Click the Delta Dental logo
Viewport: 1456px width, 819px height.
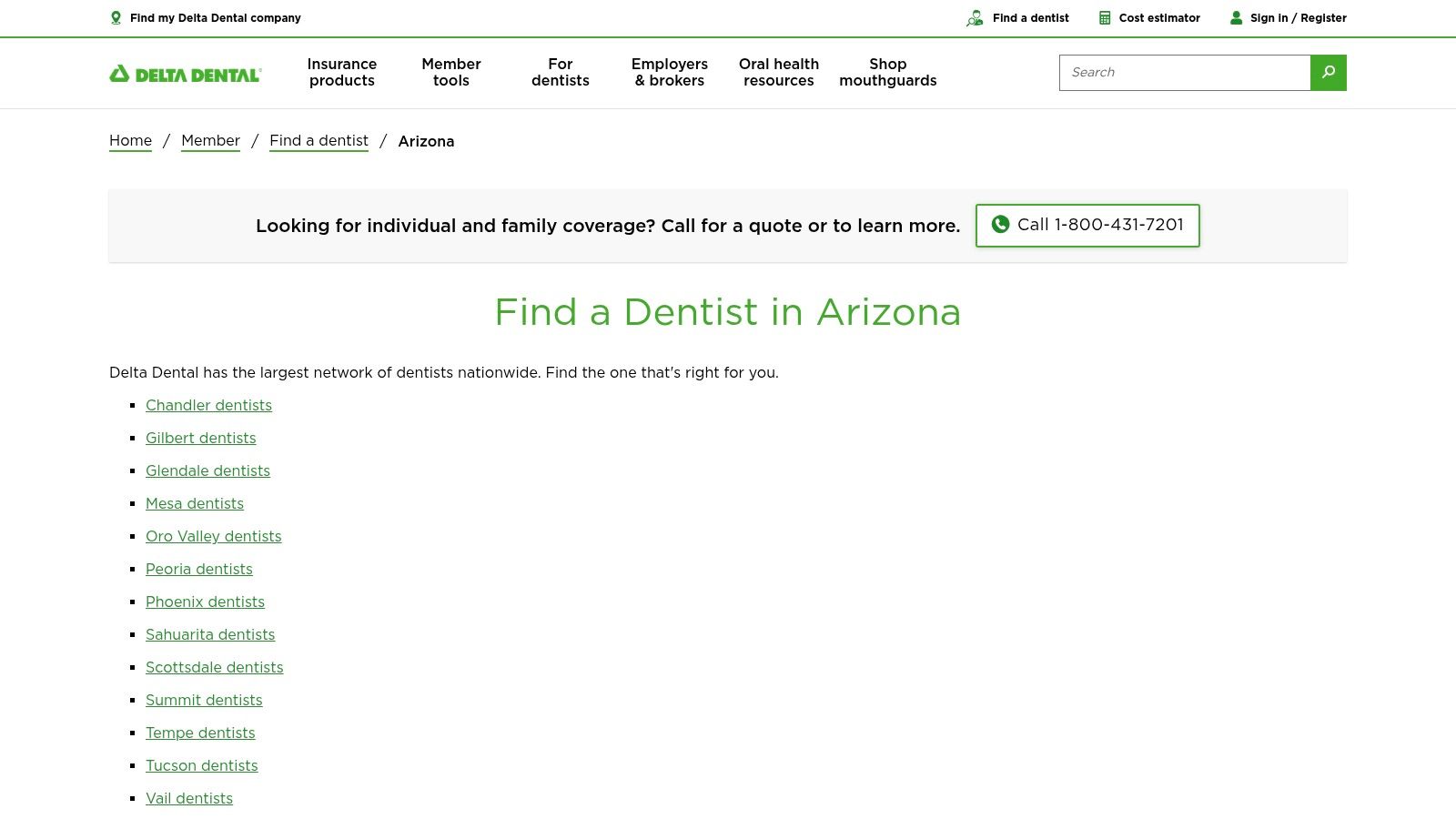tap(186, 74)
